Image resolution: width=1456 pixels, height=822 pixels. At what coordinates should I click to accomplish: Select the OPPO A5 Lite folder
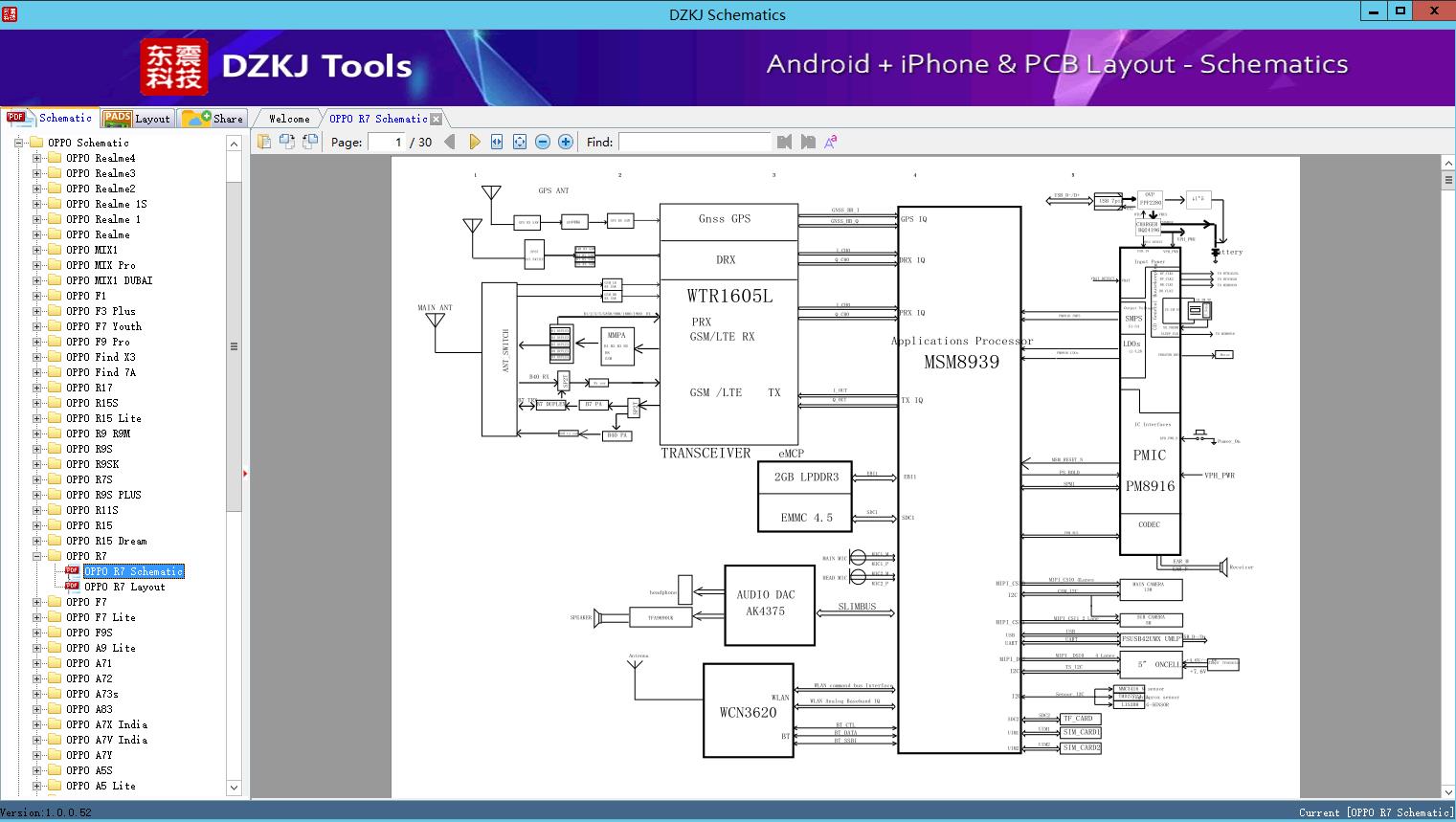(101, 786)
